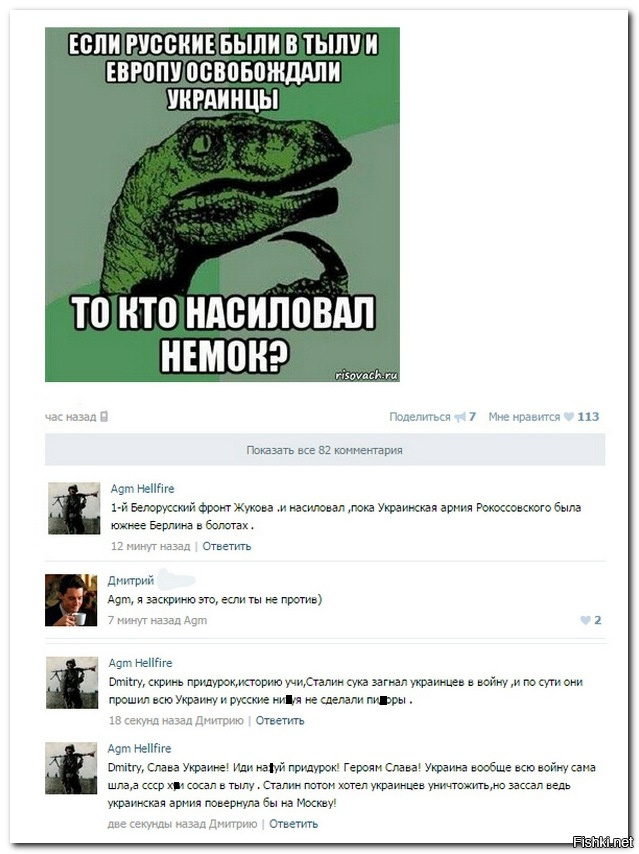
Task: Click 'Ответить' under the last comment
Action: tap(293, 824)
